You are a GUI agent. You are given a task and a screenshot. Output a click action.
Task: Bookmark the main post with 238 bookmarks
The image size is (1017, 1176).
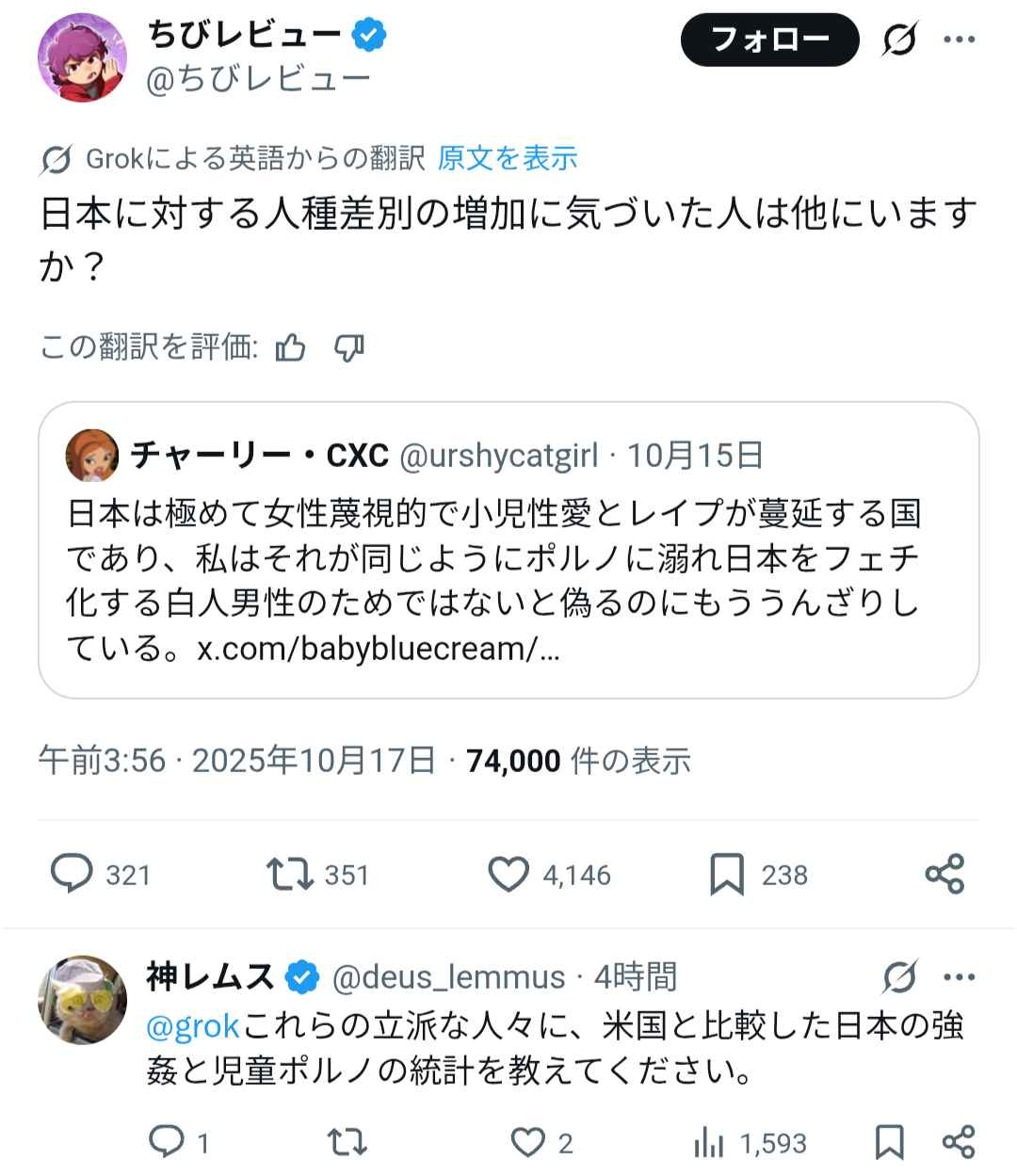(x=726, y=875)
